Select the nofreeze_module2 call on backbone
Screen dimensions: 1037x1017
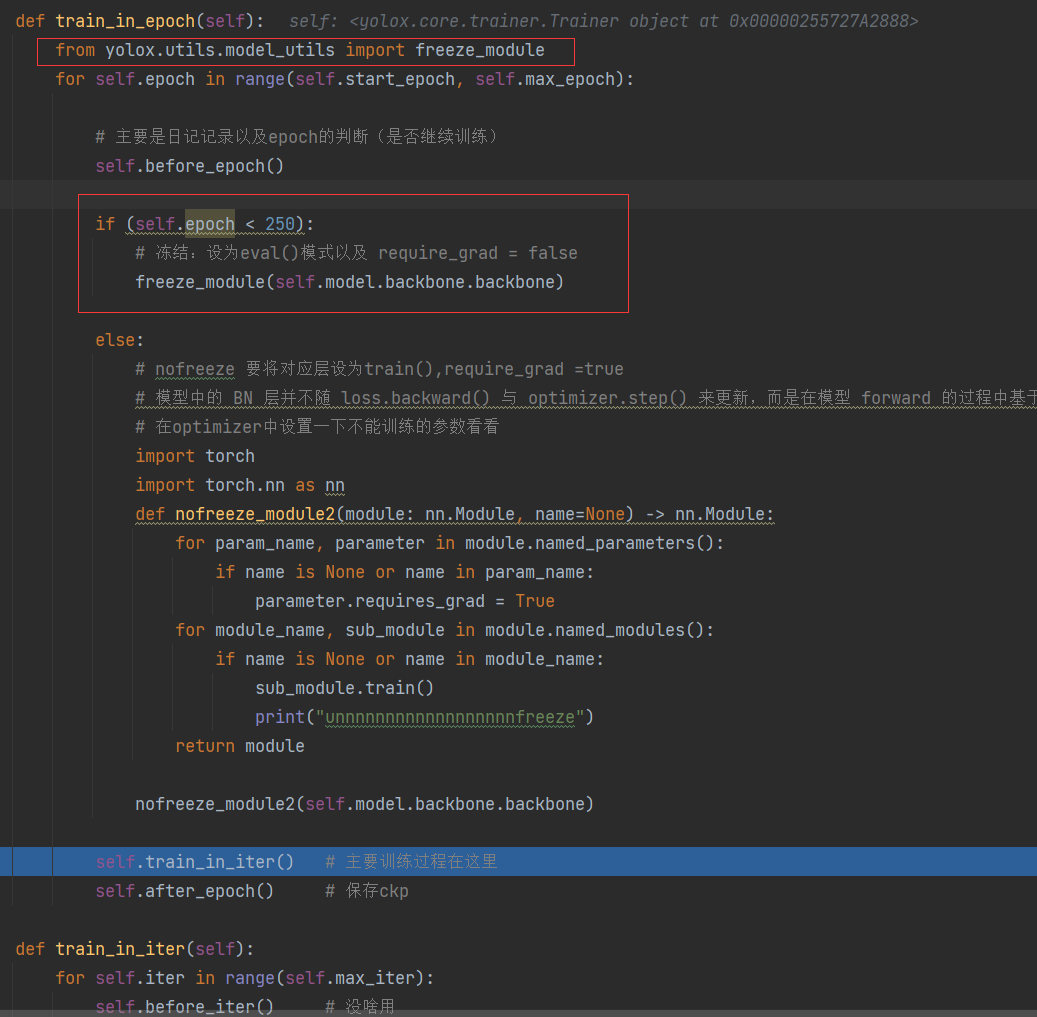[364, 803]
